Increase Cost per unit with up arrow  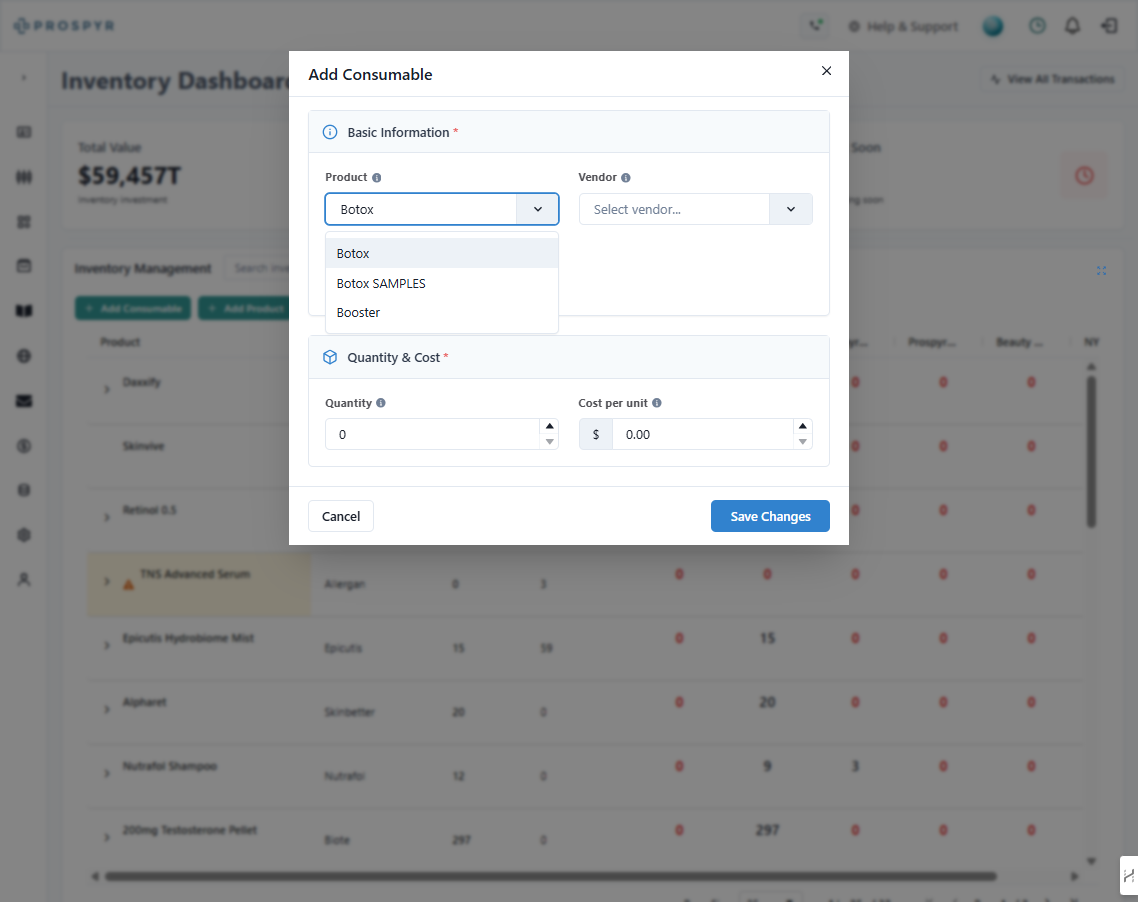click(x=803, y=426)
